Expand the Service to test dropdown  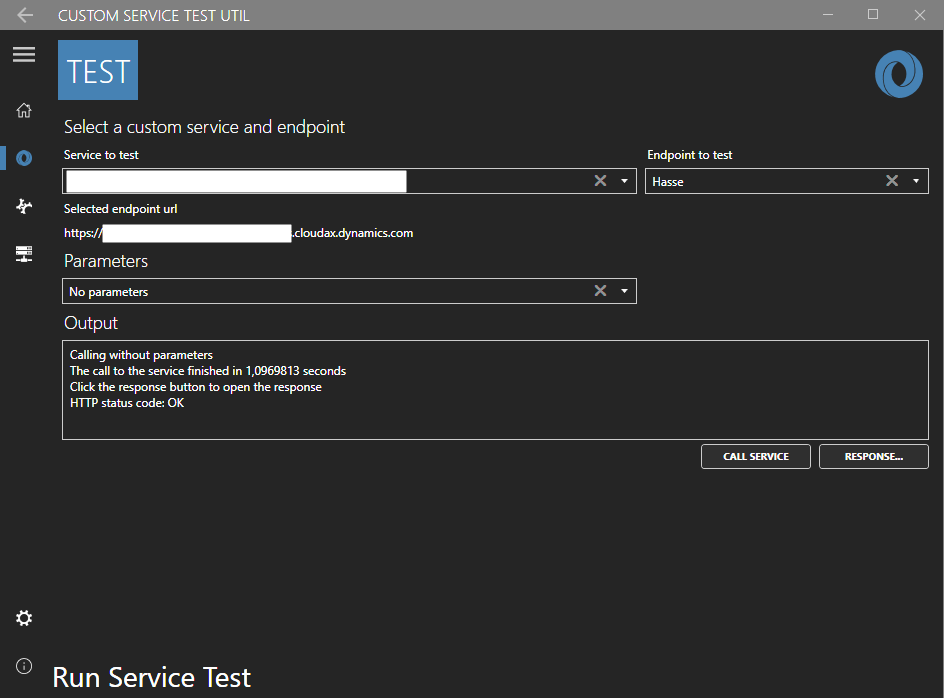624,181
